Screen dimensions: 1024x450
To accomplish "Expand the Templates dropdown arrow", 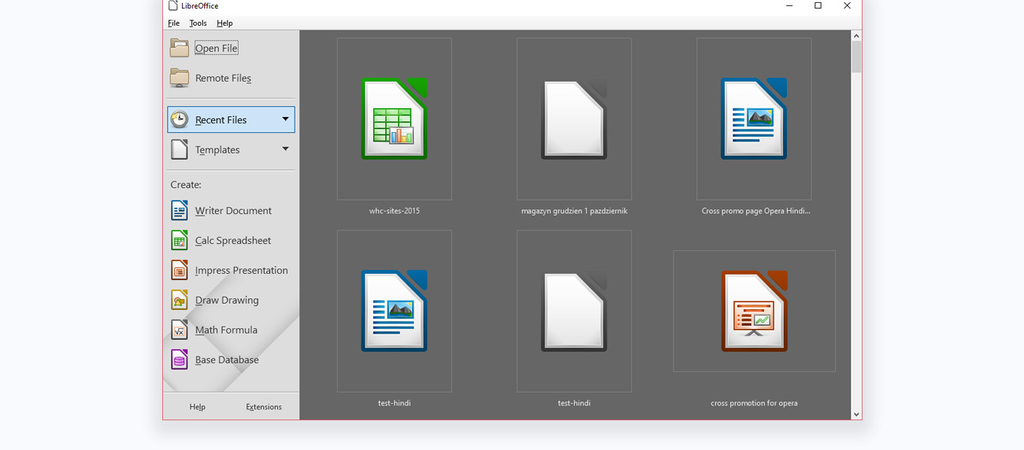I will pos(285,149).
